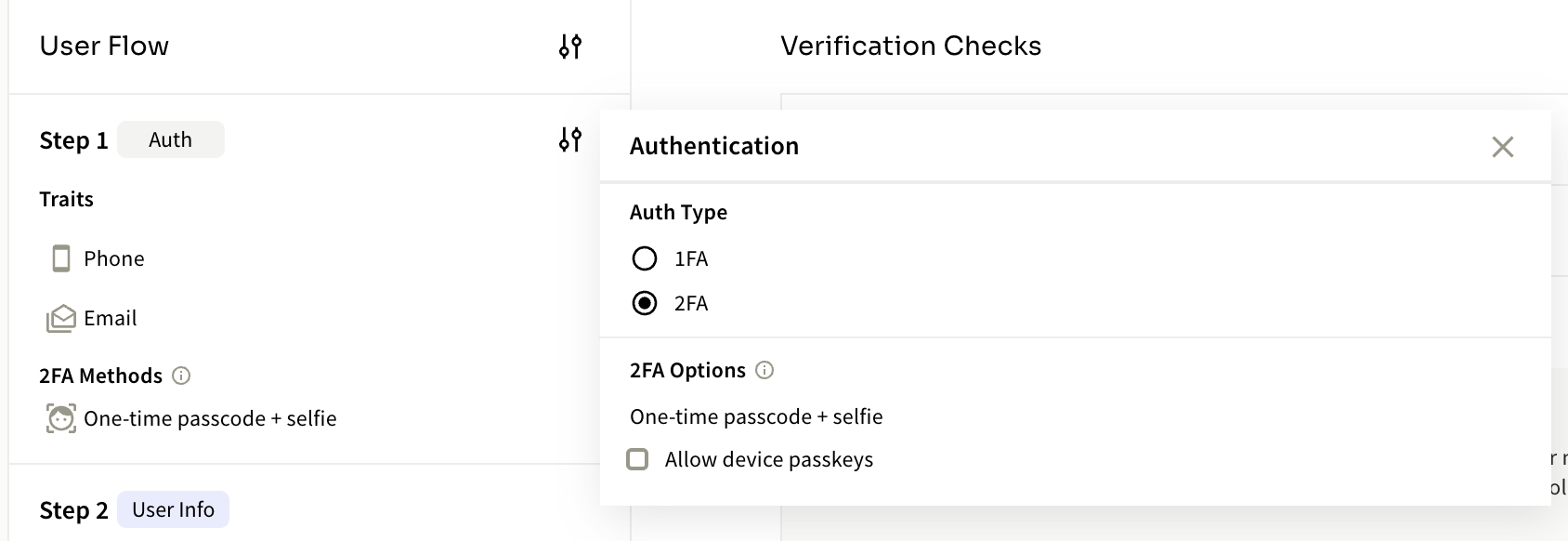Click the selfie face-scan icon
The image size is (1568, 541).
pos(61,419)
